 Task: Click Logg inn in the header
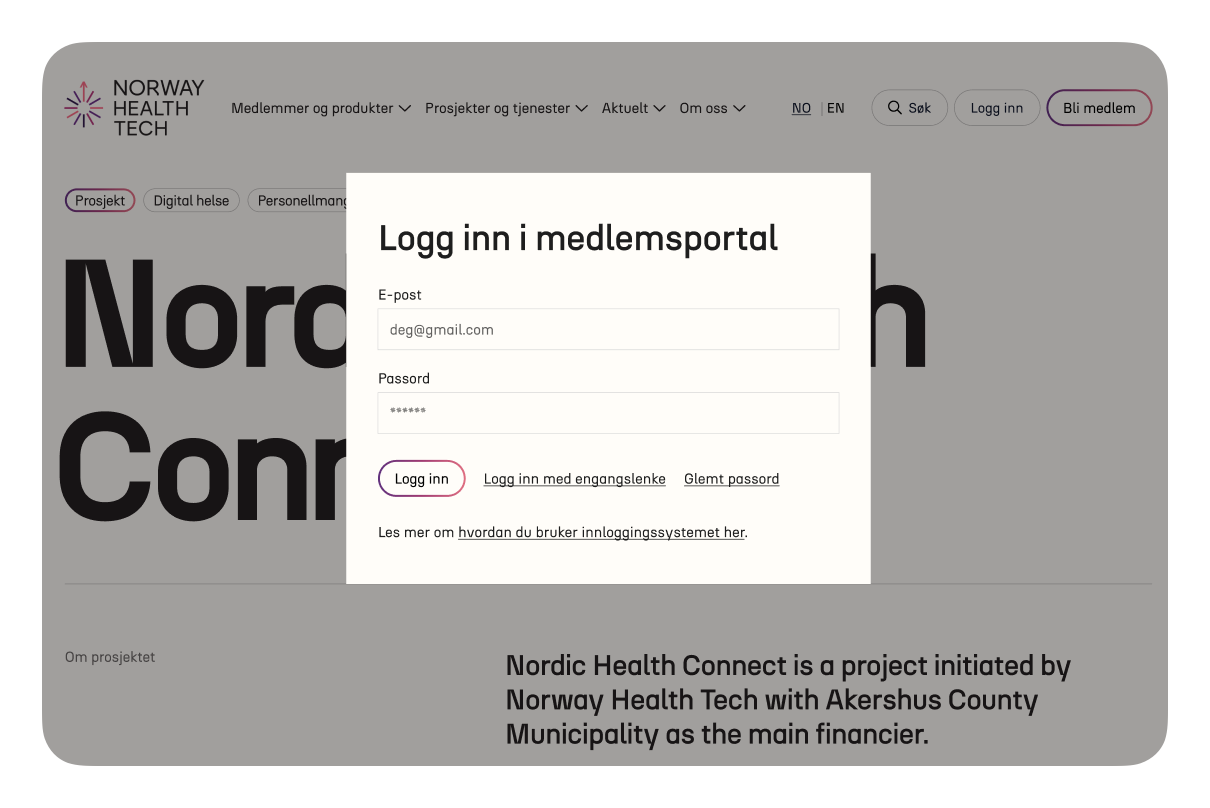click(x=997, y=108)
